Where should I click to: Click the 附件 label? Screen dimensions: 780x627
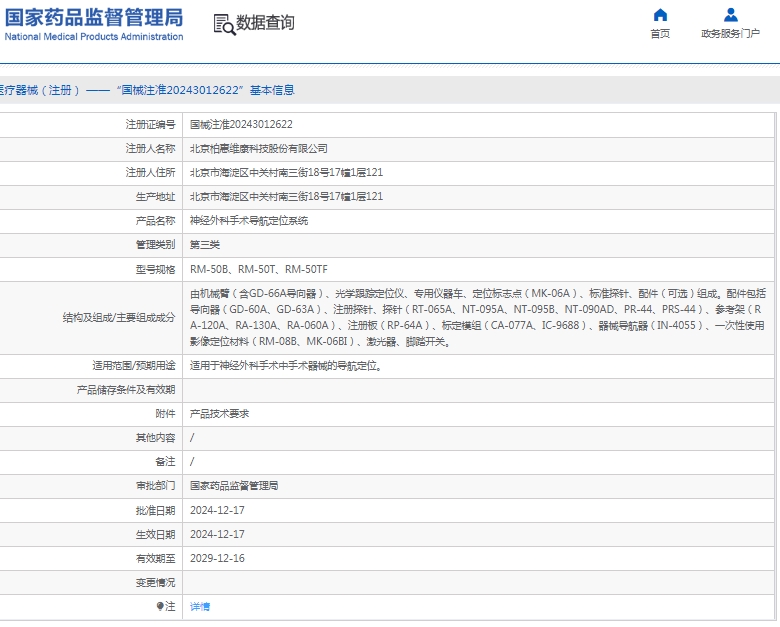(x=165, y=414)
